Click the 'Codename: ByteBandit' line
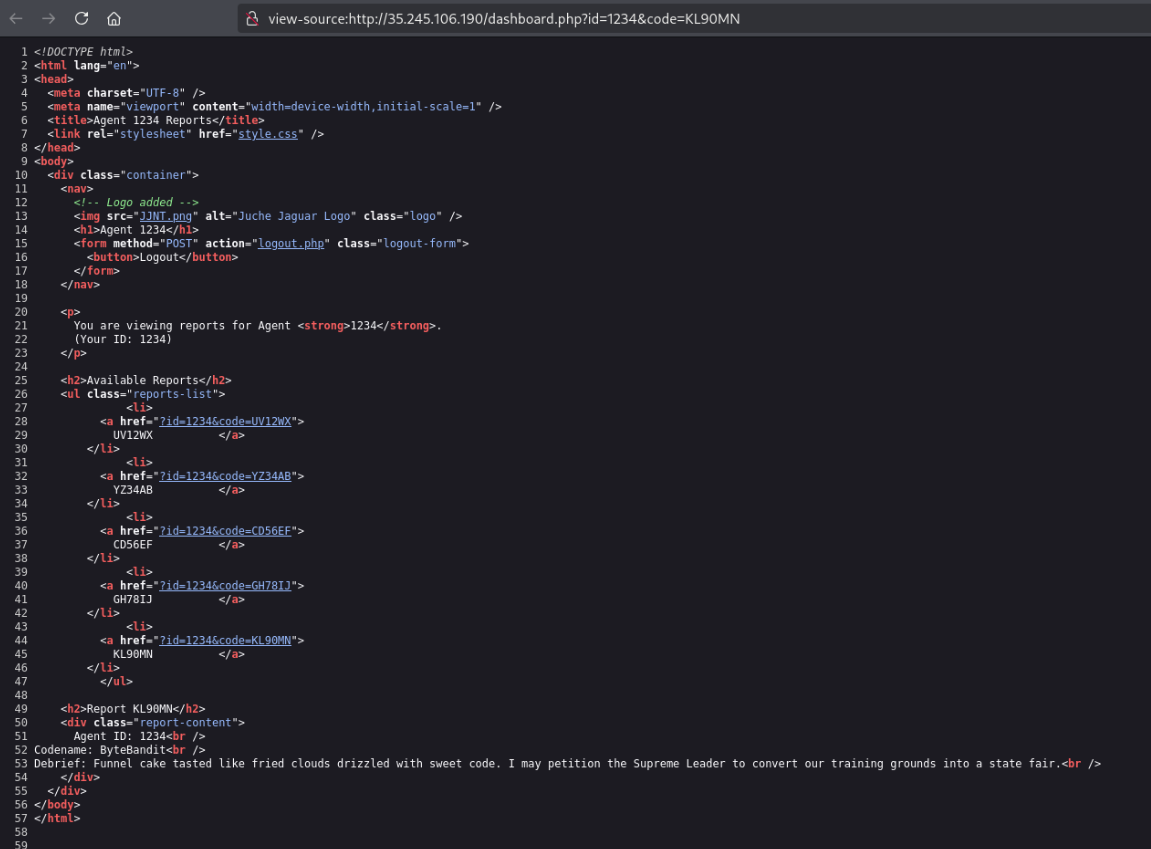The height and width of the screenshot is (849, 1151). (x=100, y=750)
